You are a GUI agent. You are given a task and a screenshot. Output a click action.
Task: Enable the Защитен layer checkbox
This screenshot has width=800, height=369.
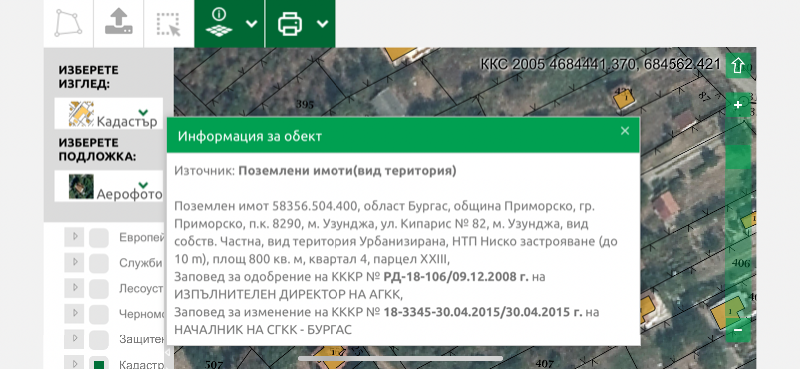[99, 340]
